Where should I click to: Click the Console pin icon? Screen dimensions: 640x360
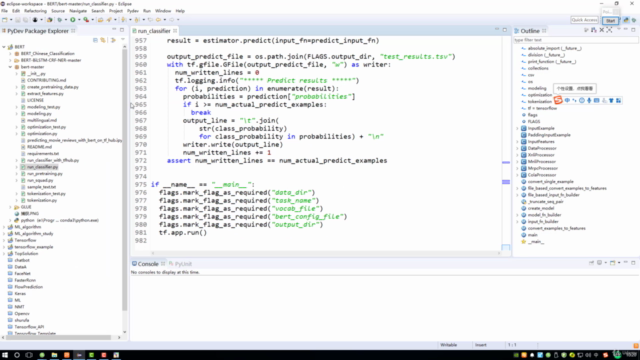(591, 263)
